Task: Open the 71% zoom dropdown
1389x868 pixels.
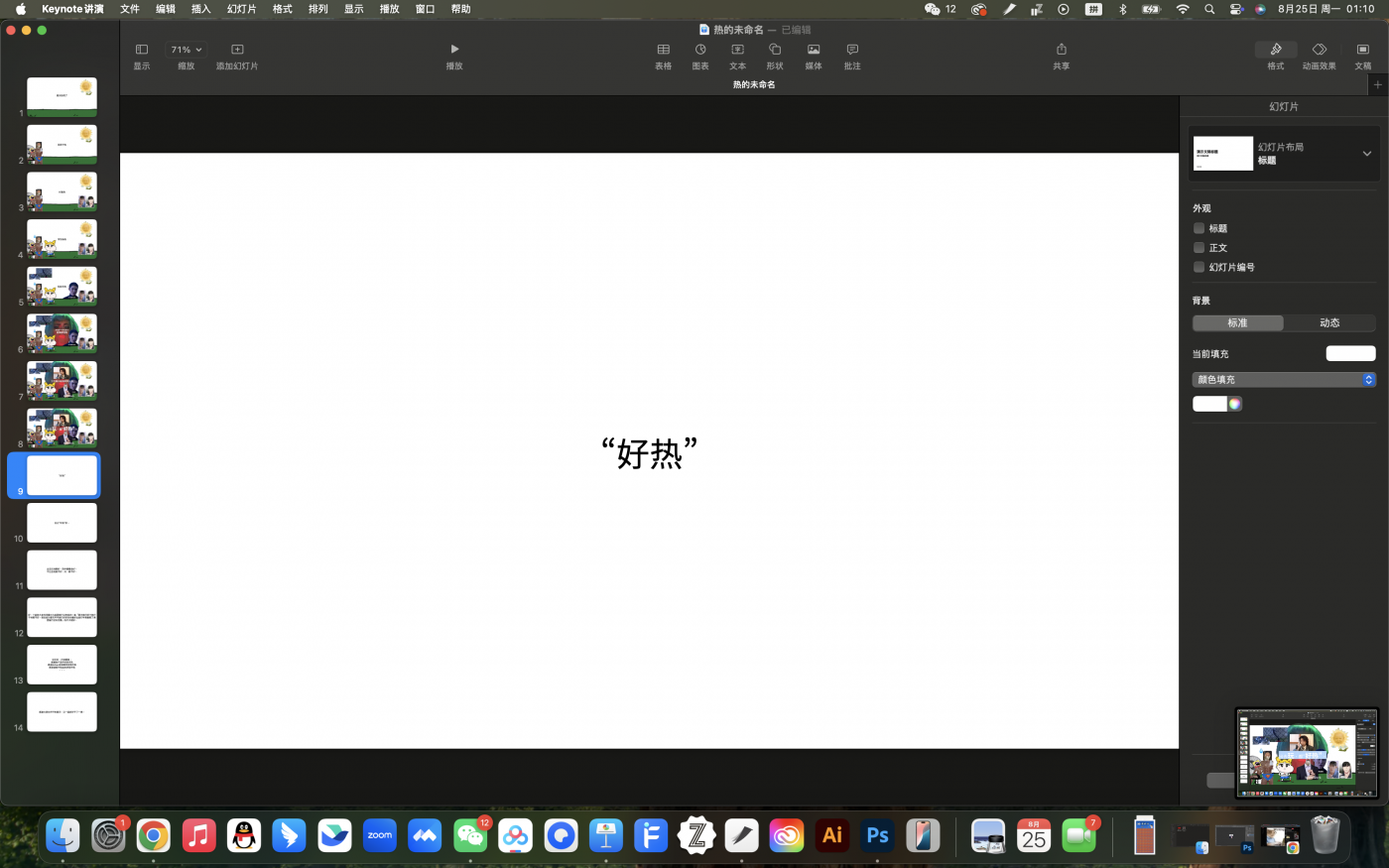Action: click(186, 50)
